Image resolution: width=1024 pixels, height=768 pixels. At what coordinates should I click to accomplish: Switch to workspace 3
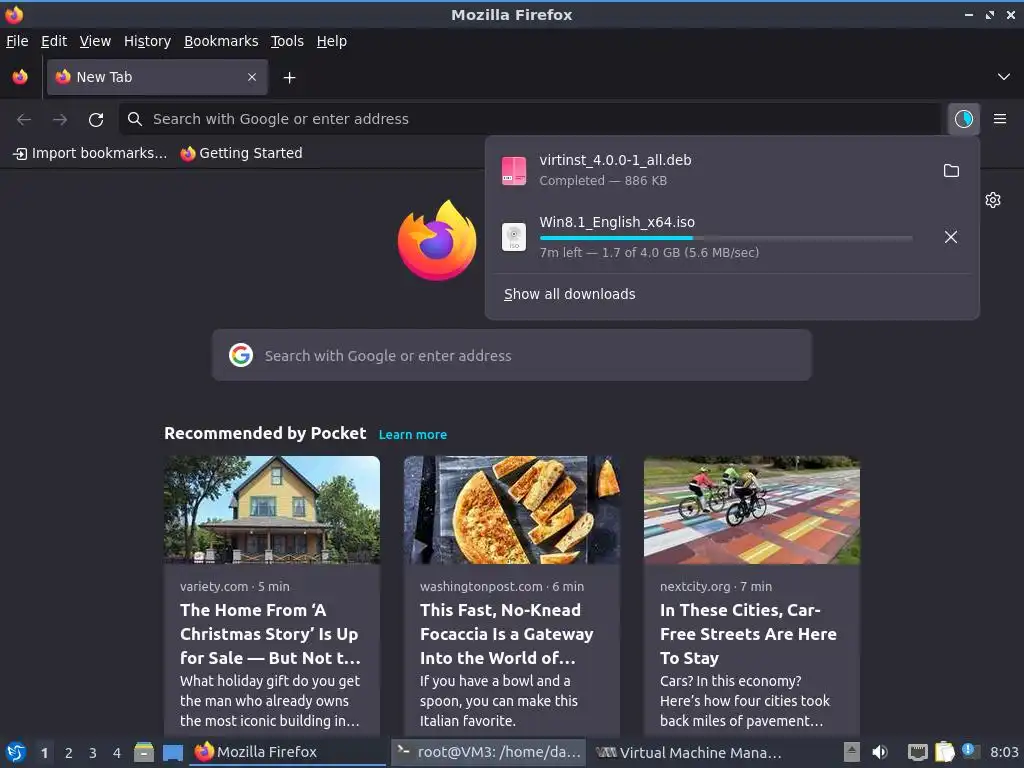(93, 753)
